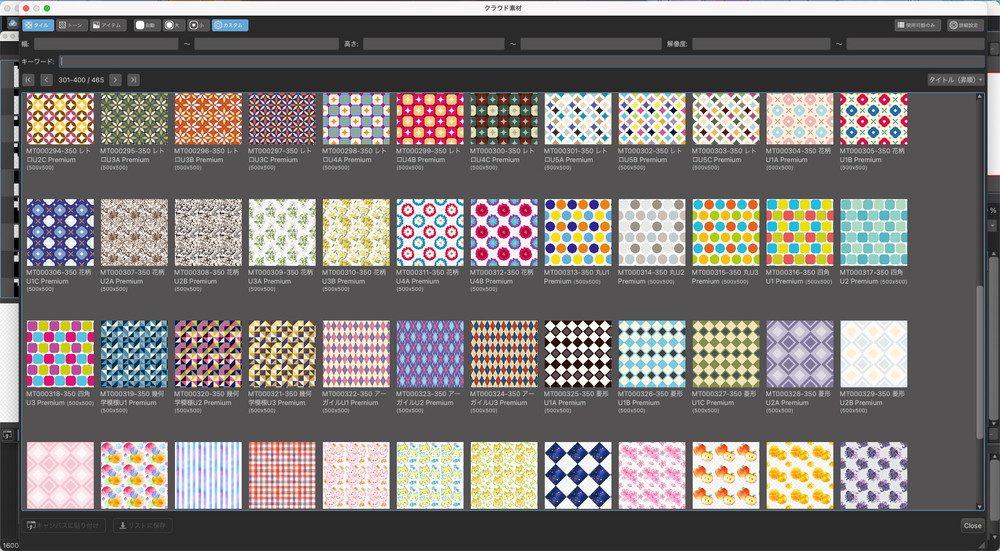
Task: Jump to the first page of materials
Action: click(28, 79)
